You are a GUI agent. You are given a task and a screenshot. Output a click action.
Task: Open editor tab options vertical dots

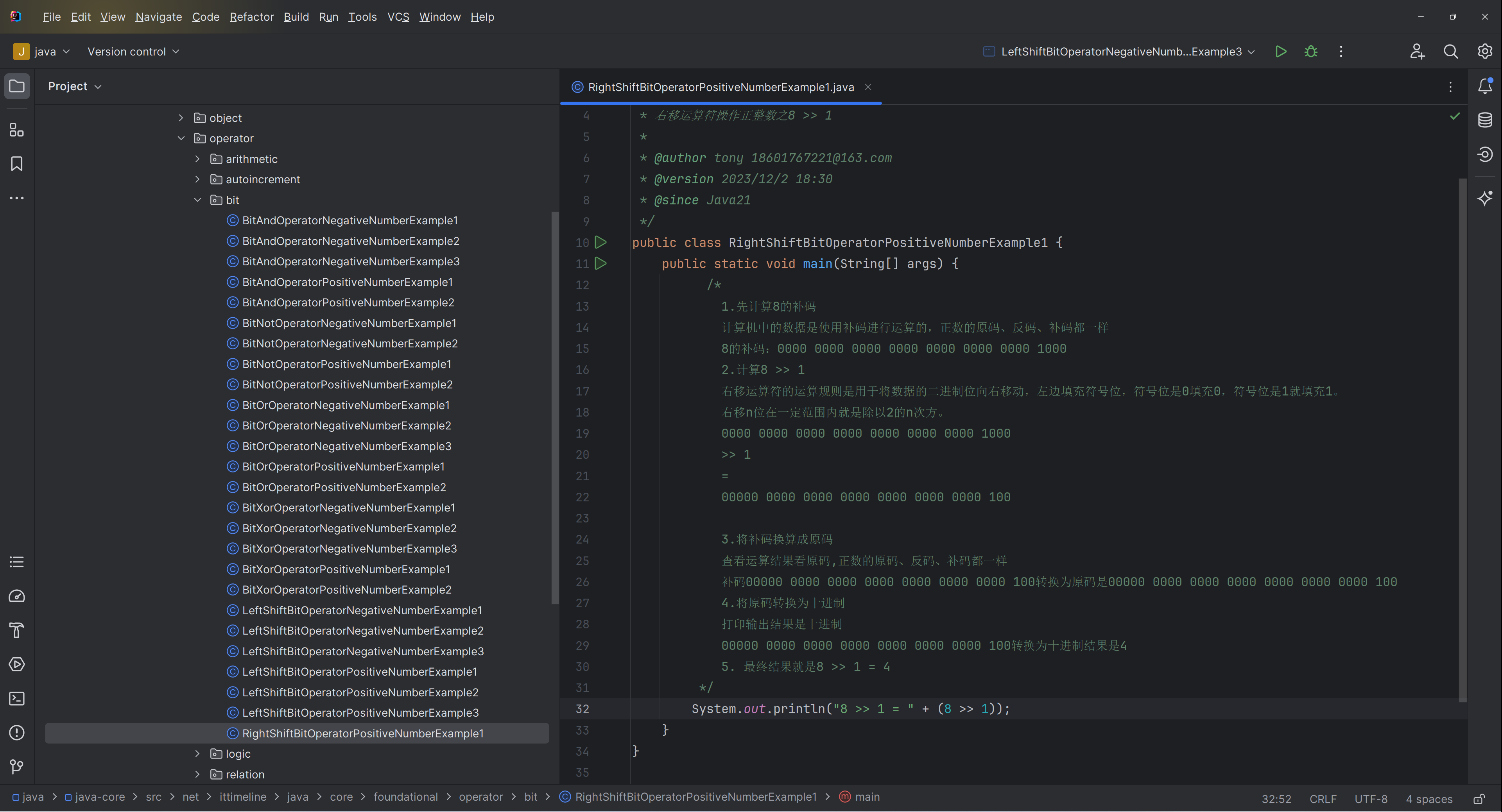click(1451, 87)
